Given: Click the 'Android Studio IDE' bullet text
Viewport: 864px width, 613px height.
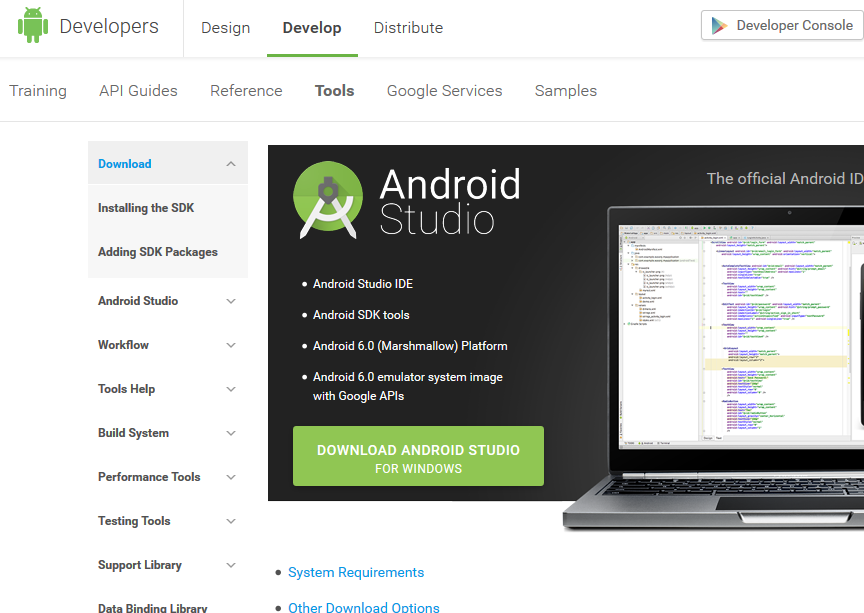Looking at the screenshot, I should [x=363, y=284].
